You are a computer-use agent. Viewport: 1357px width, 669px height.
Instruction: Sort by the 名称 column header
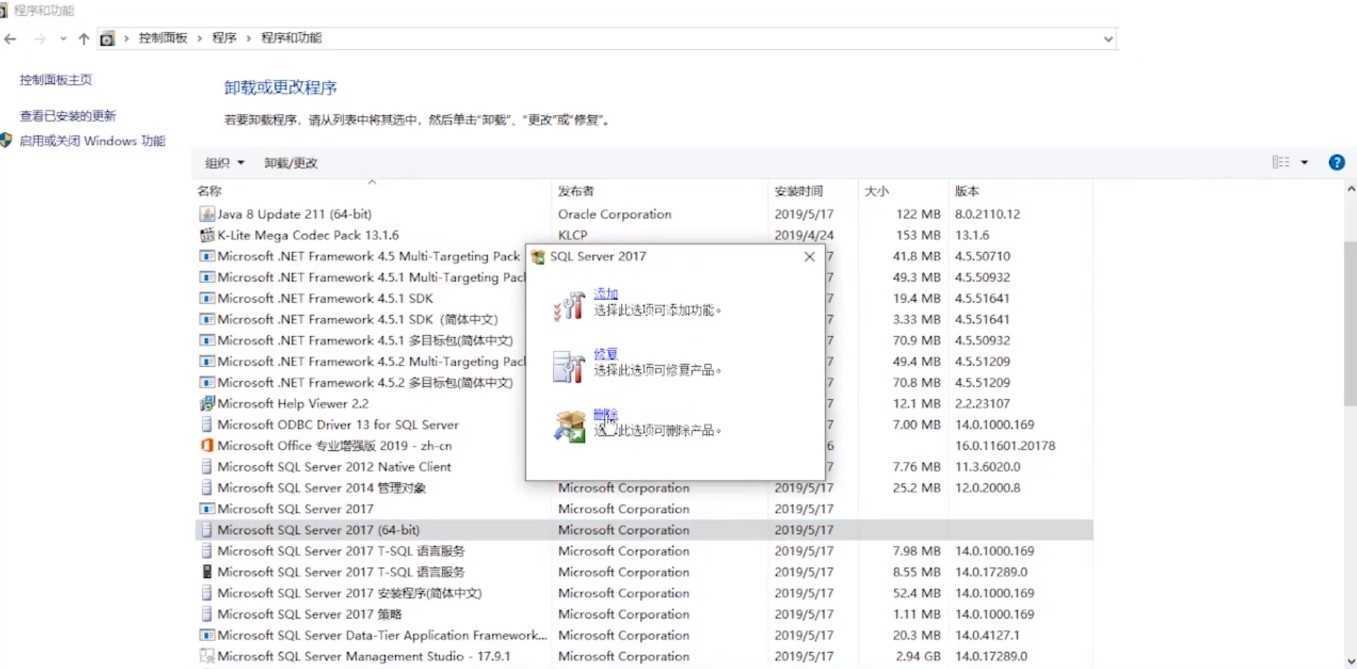pyautogui.click(x=209, y=191)
